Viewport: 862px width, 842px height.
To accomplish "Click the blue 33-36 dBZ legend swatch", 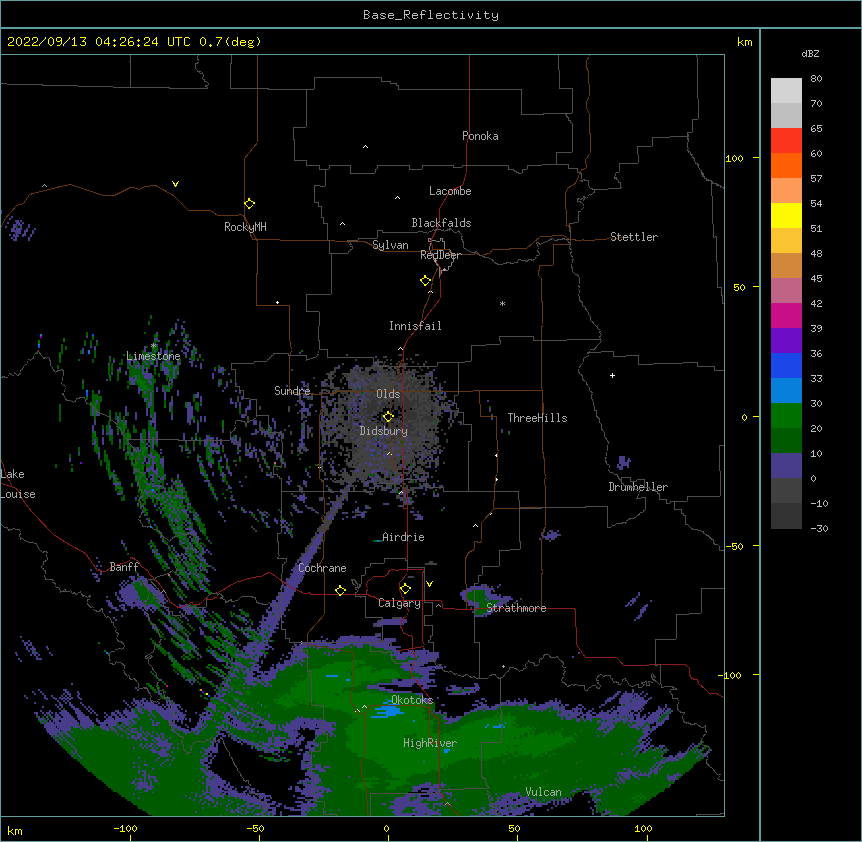I will click(786, 366).
